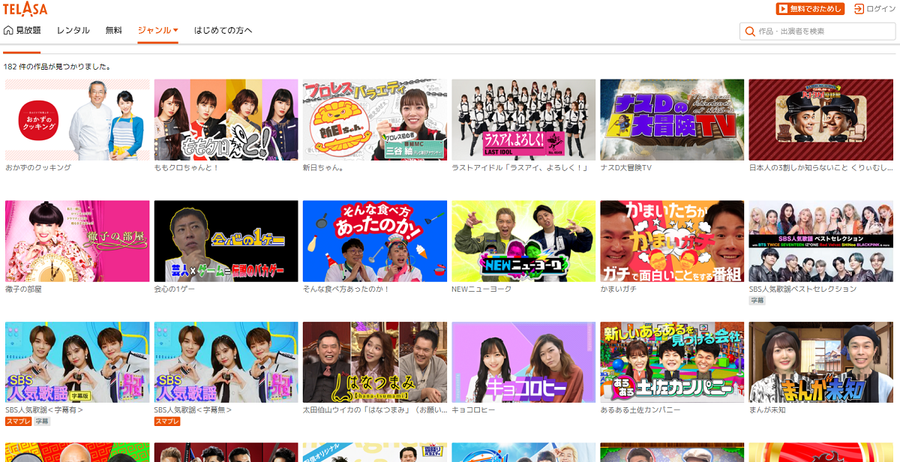Open the NEWニューヨーク thumbnail
Image resolution: width=900 pixels, height=462 pixels.
point(523,241)
